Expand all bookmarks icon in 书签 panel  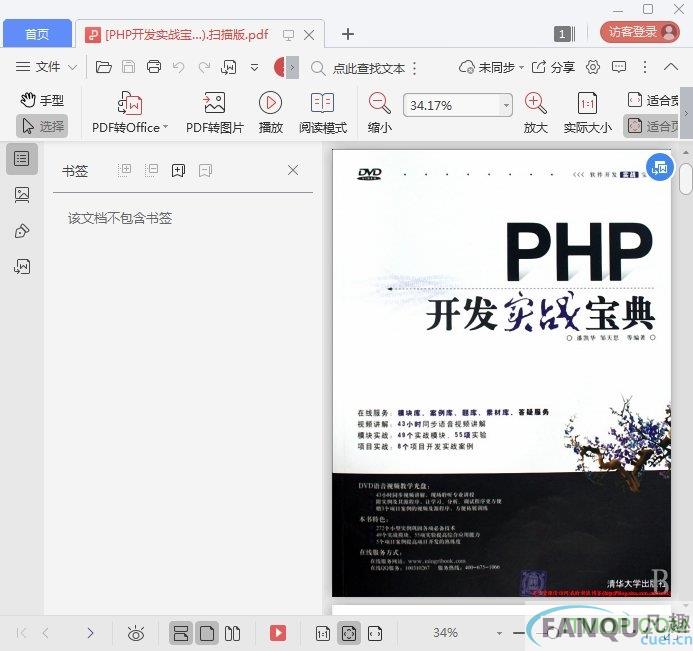pos(125,170)
